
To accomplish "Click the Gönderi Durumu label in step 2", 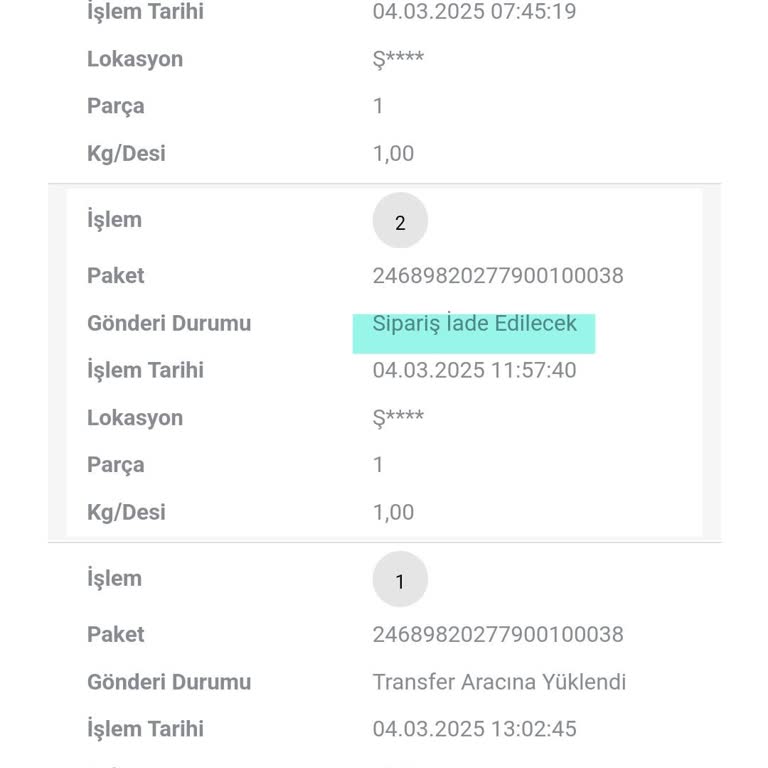I will 169,324.
